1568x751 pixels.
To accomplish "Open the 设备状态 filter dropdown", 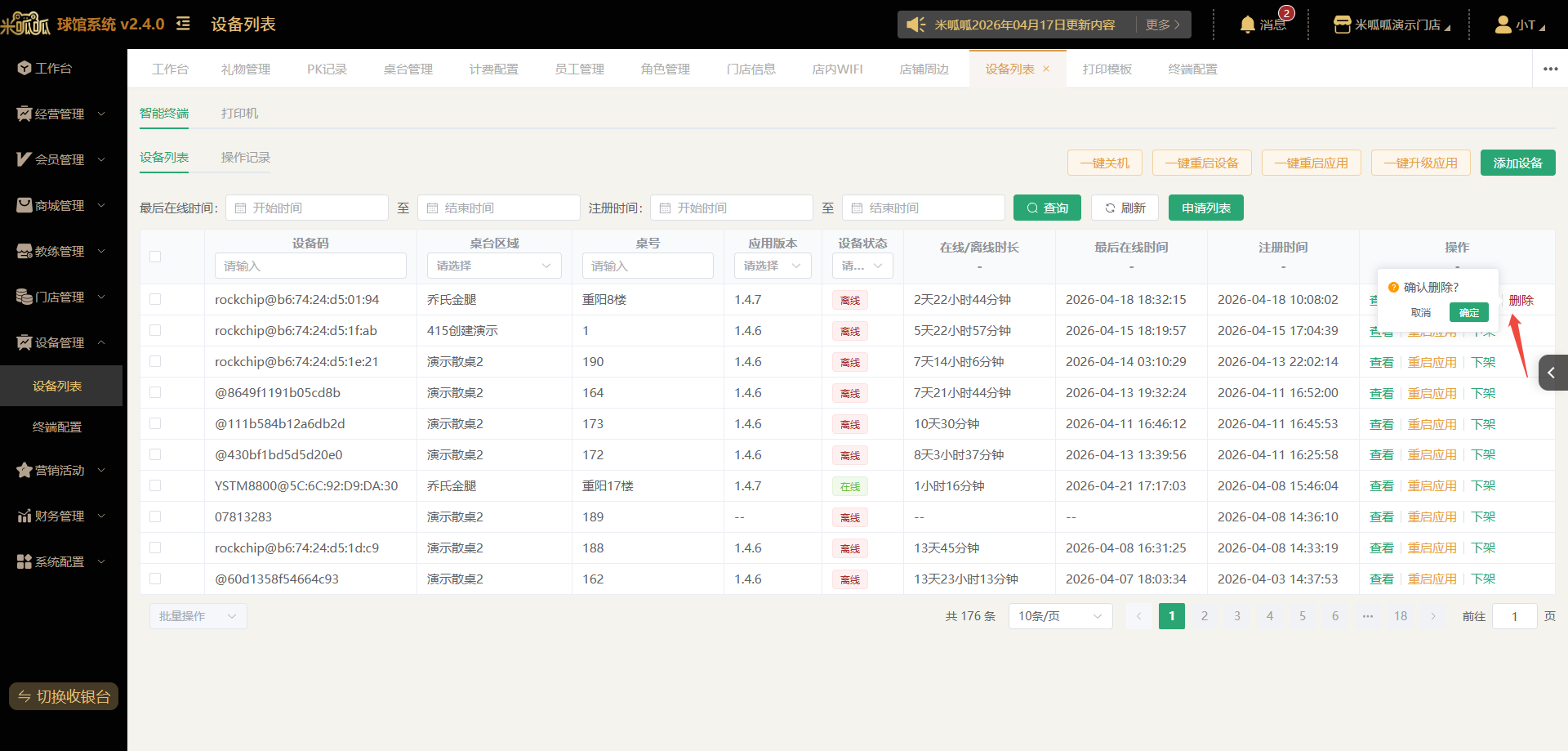I will tap(862, 266).
